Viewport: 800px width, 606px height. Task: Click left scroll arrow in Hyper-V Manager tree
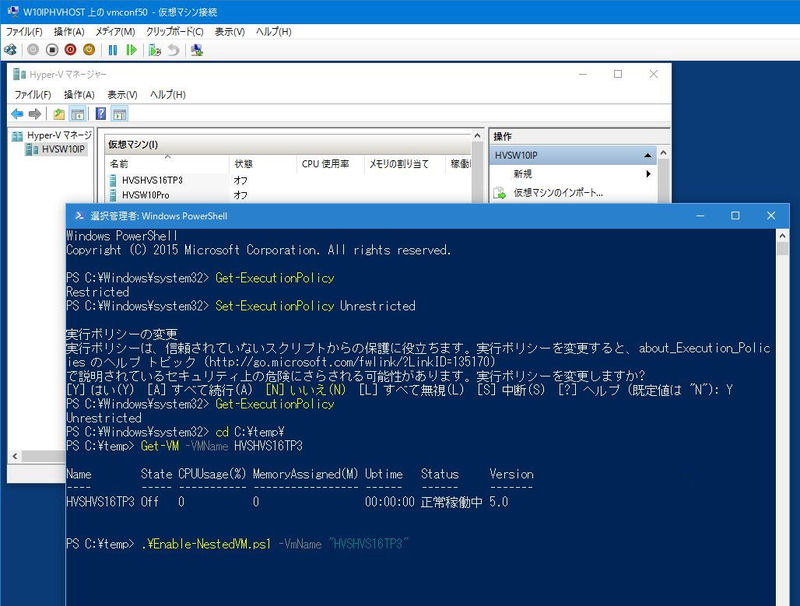pyautogui.click(x=15, y=456)
